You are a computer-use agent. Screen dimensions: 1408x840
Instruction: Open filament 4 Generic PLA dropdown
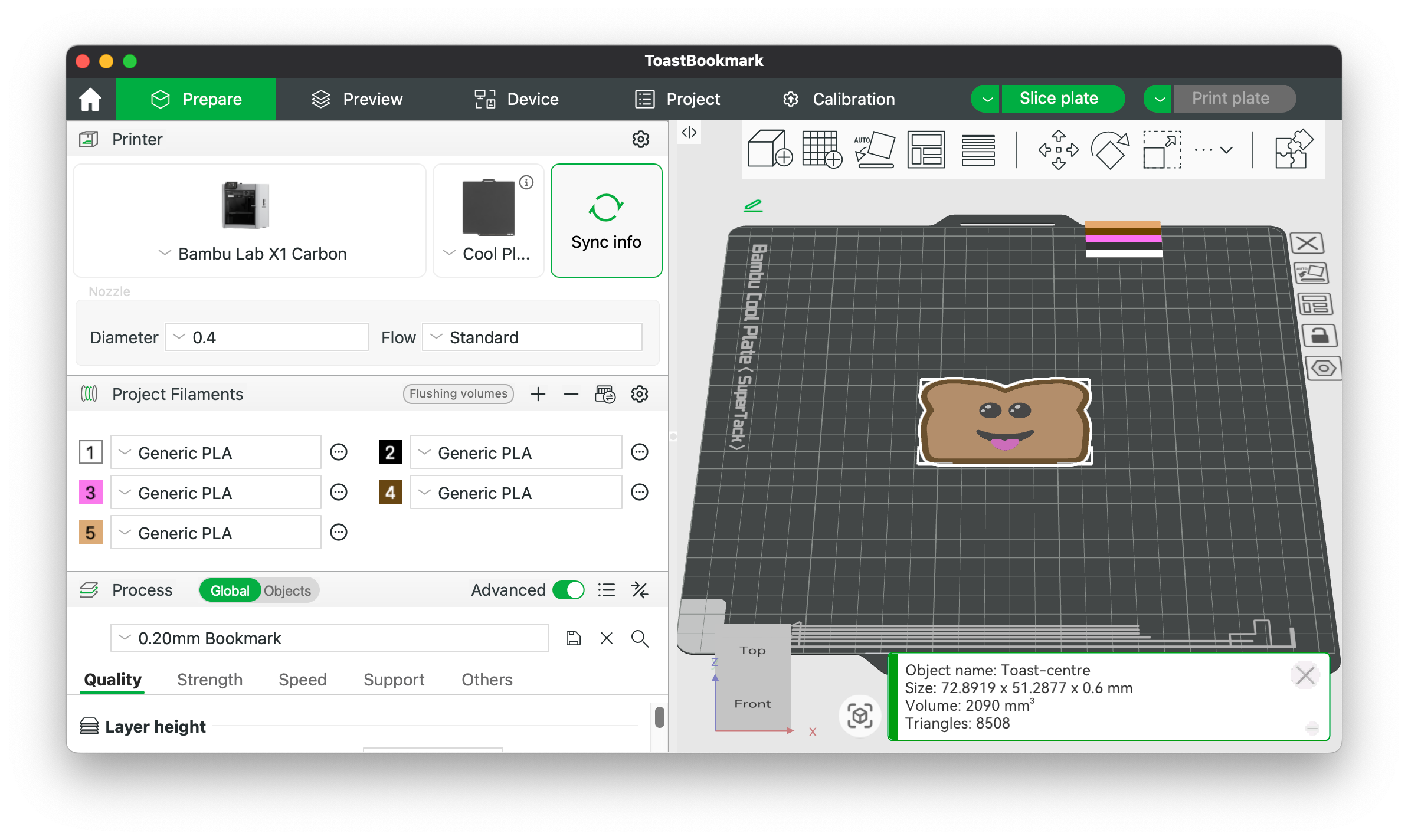(x=516, y=493)
